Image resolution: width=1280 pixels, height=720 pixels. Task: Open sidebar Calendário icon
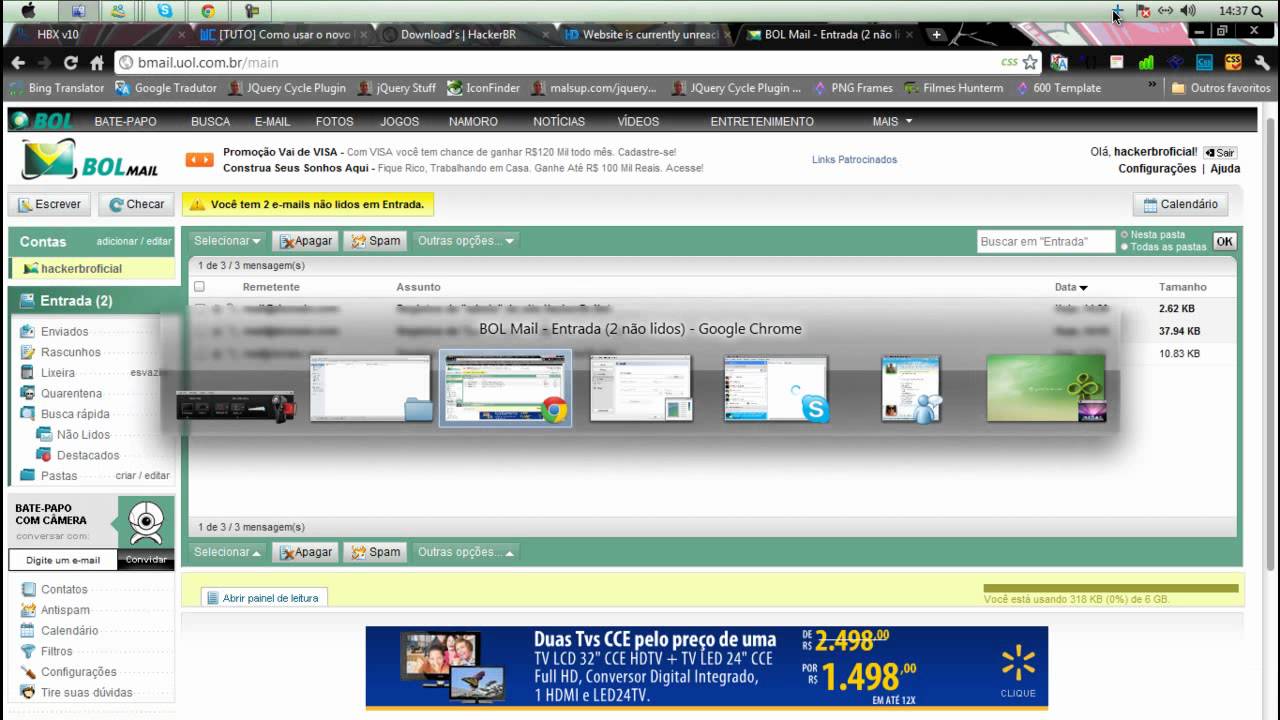click(27, 631)
